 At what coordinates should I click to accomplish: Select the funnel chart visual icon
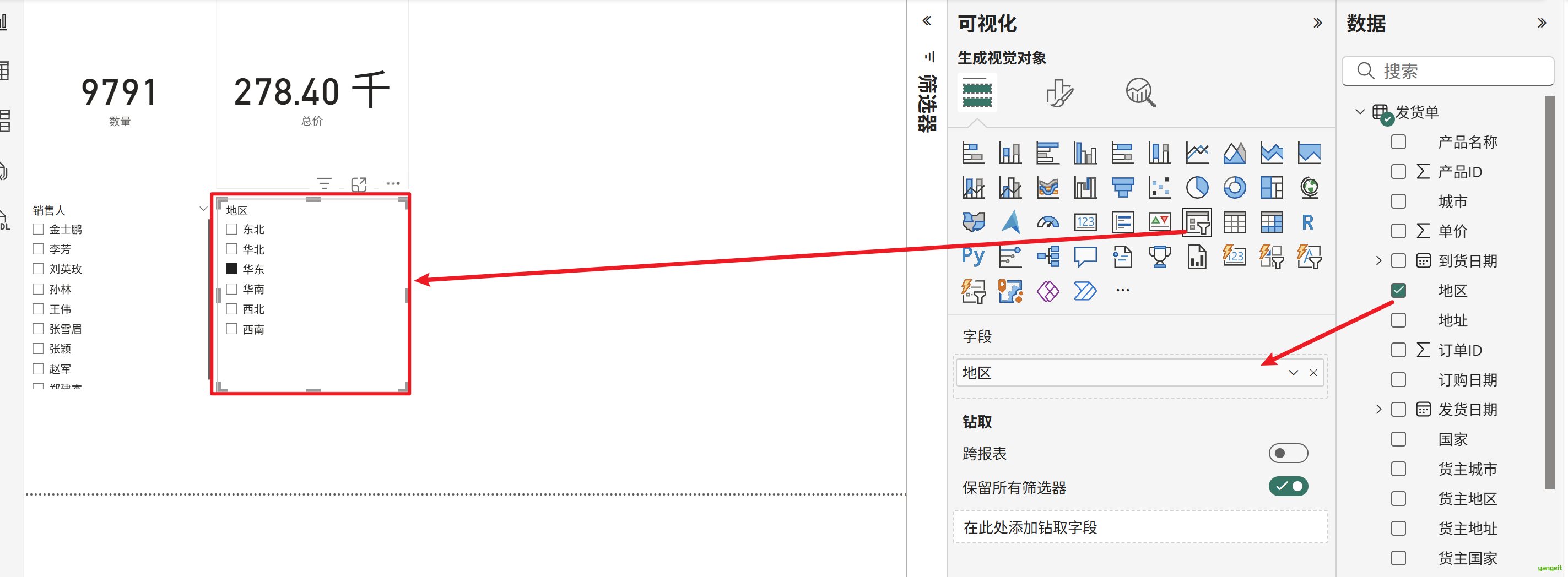[1122, 188]
